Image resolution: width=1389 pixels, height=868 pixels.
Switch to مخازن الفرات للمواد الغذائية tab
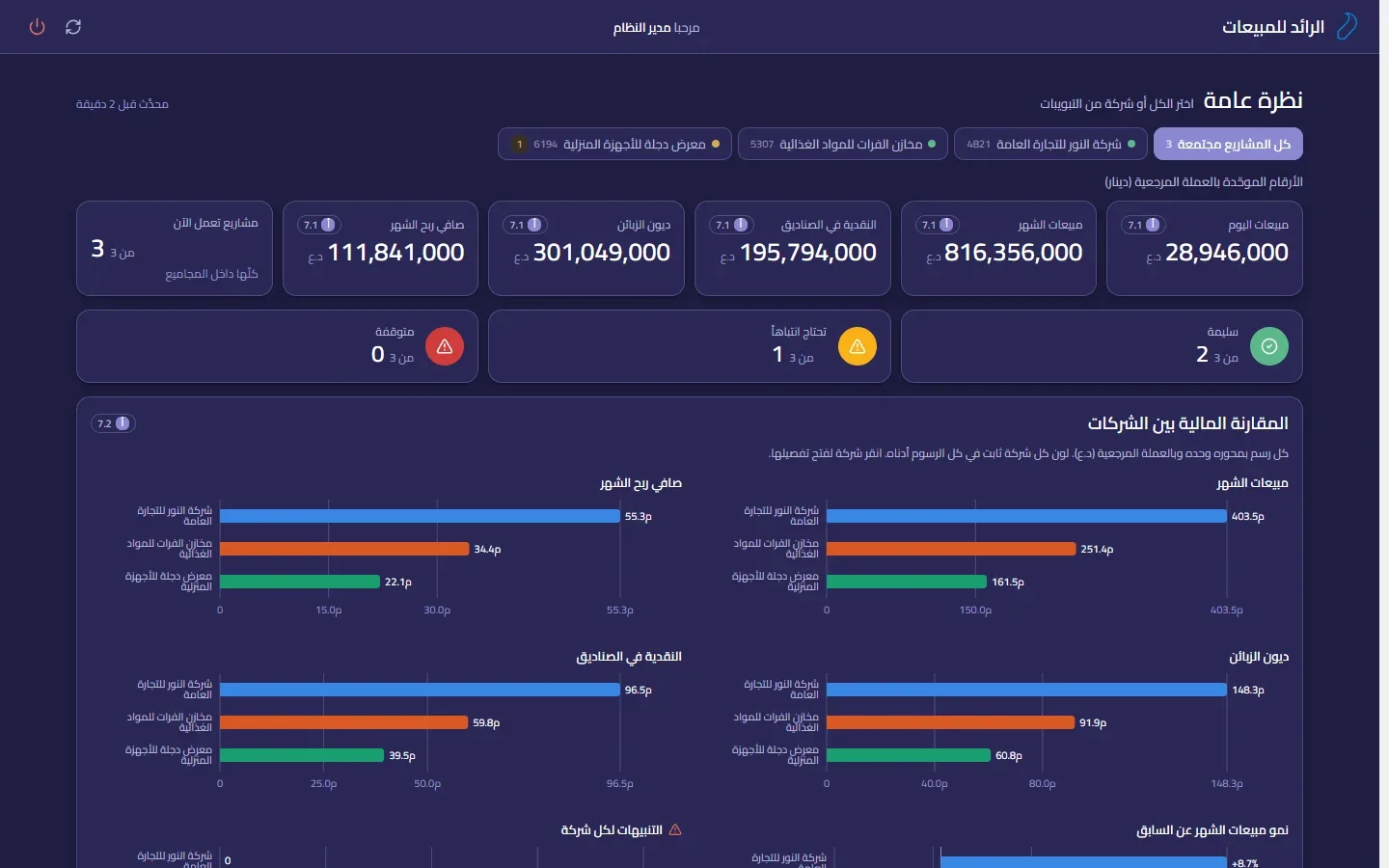(x=843, y=144)
